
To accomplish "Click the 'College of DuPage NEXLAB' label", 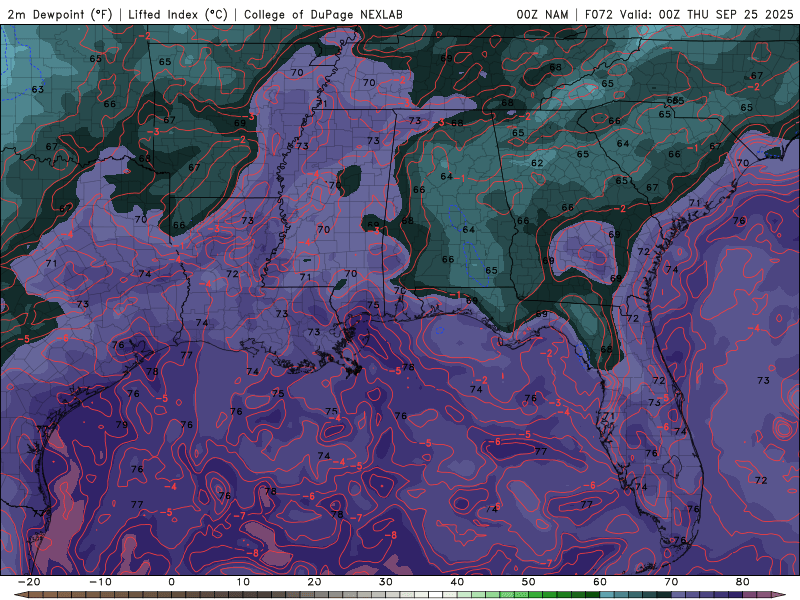I will click(323, 15).
